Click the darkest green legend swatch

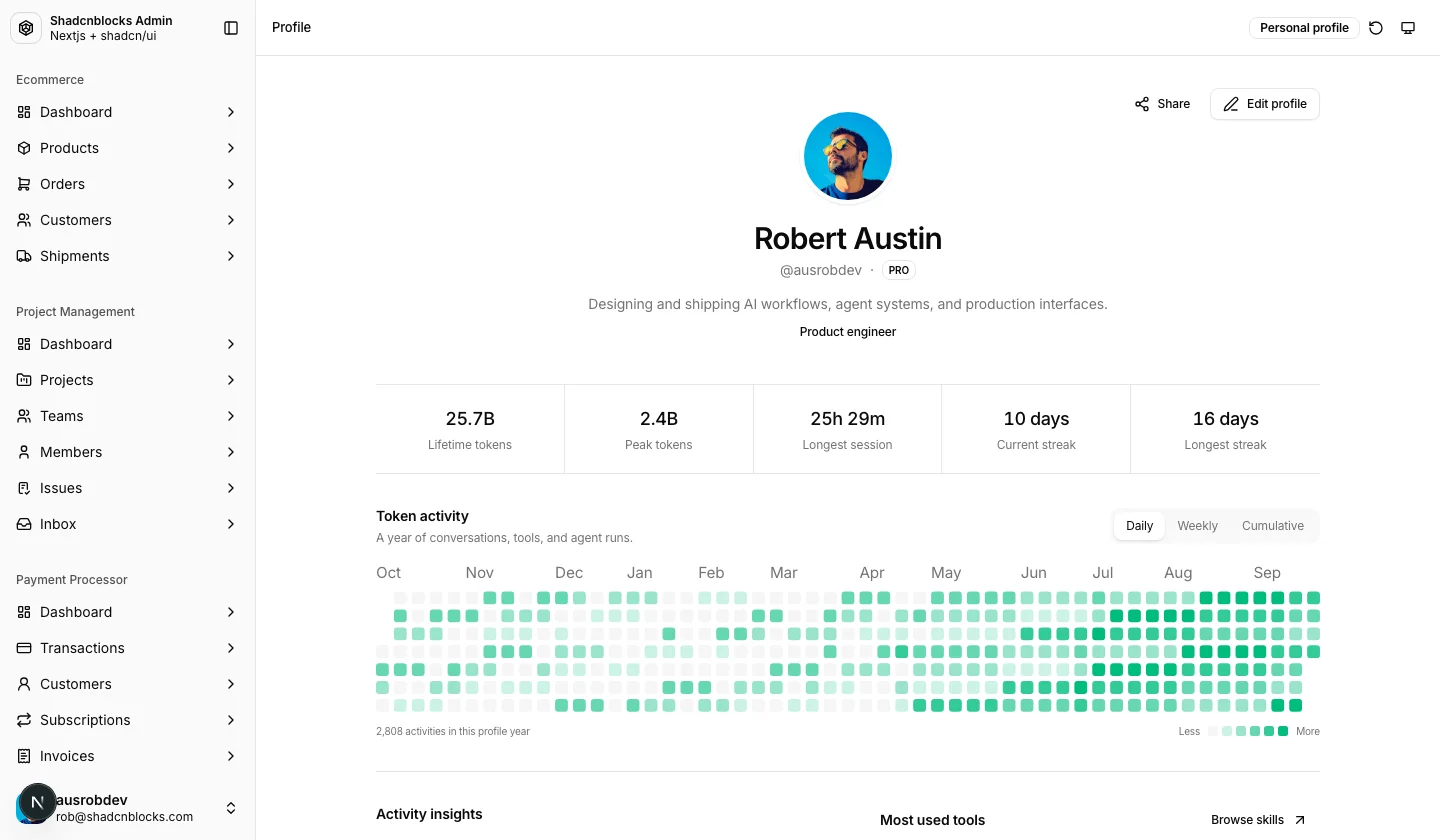point(1283,732)
